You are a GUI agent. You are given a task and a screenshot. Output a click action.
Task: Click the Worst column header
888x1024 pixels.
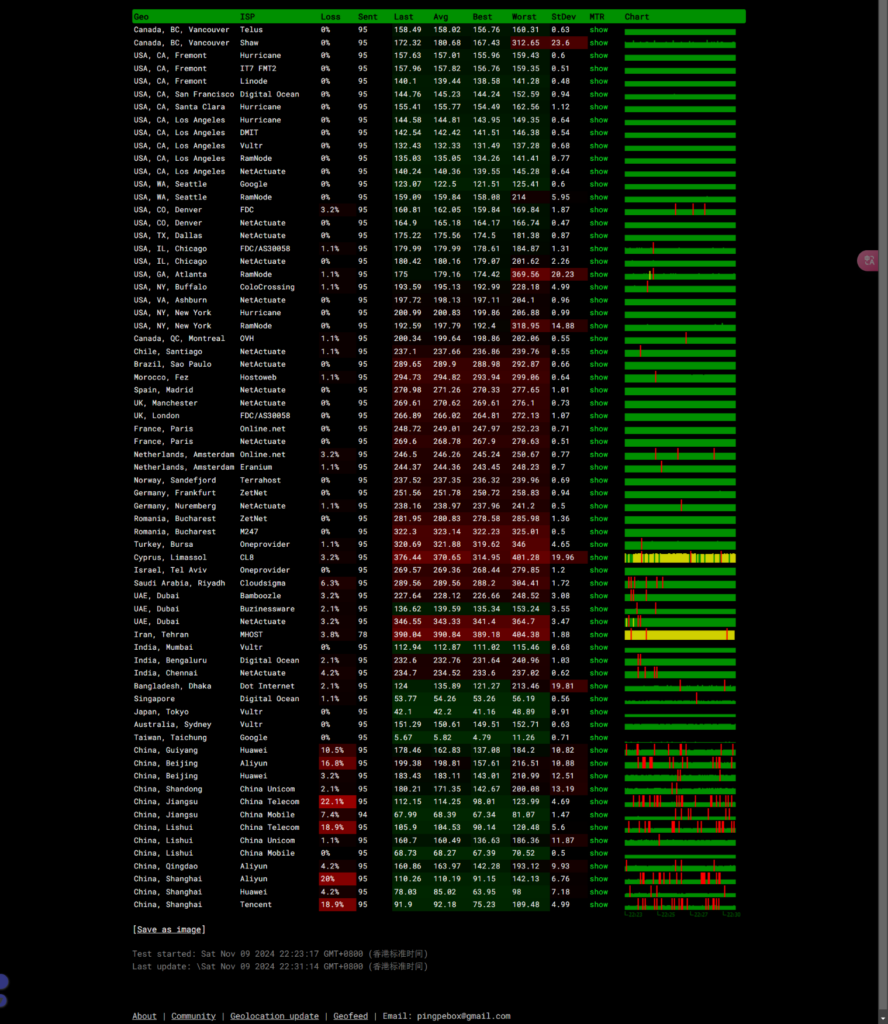pos(524,17)
